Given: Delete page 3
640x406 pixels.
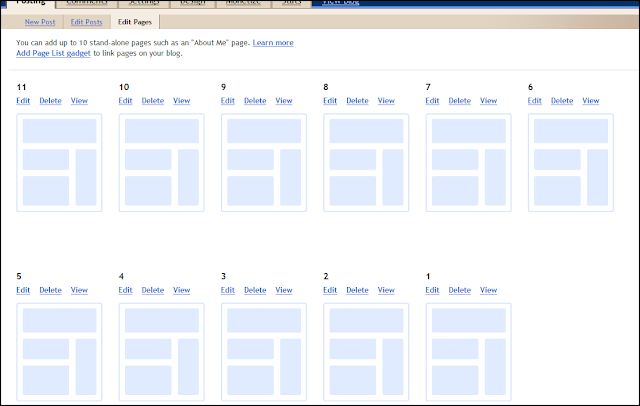Looking at the screenshot, I should point(255,290).
